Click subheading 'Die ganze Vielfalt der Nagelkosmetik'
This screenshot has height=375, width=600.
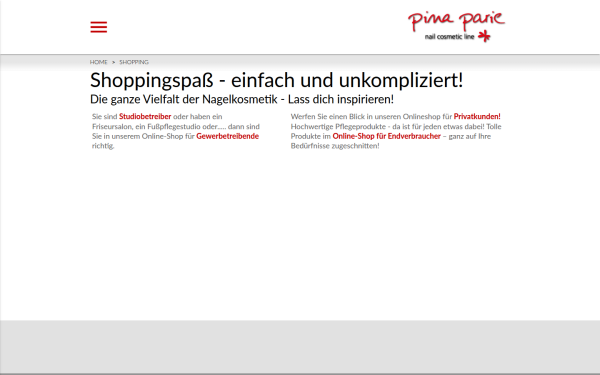(184, 99)
